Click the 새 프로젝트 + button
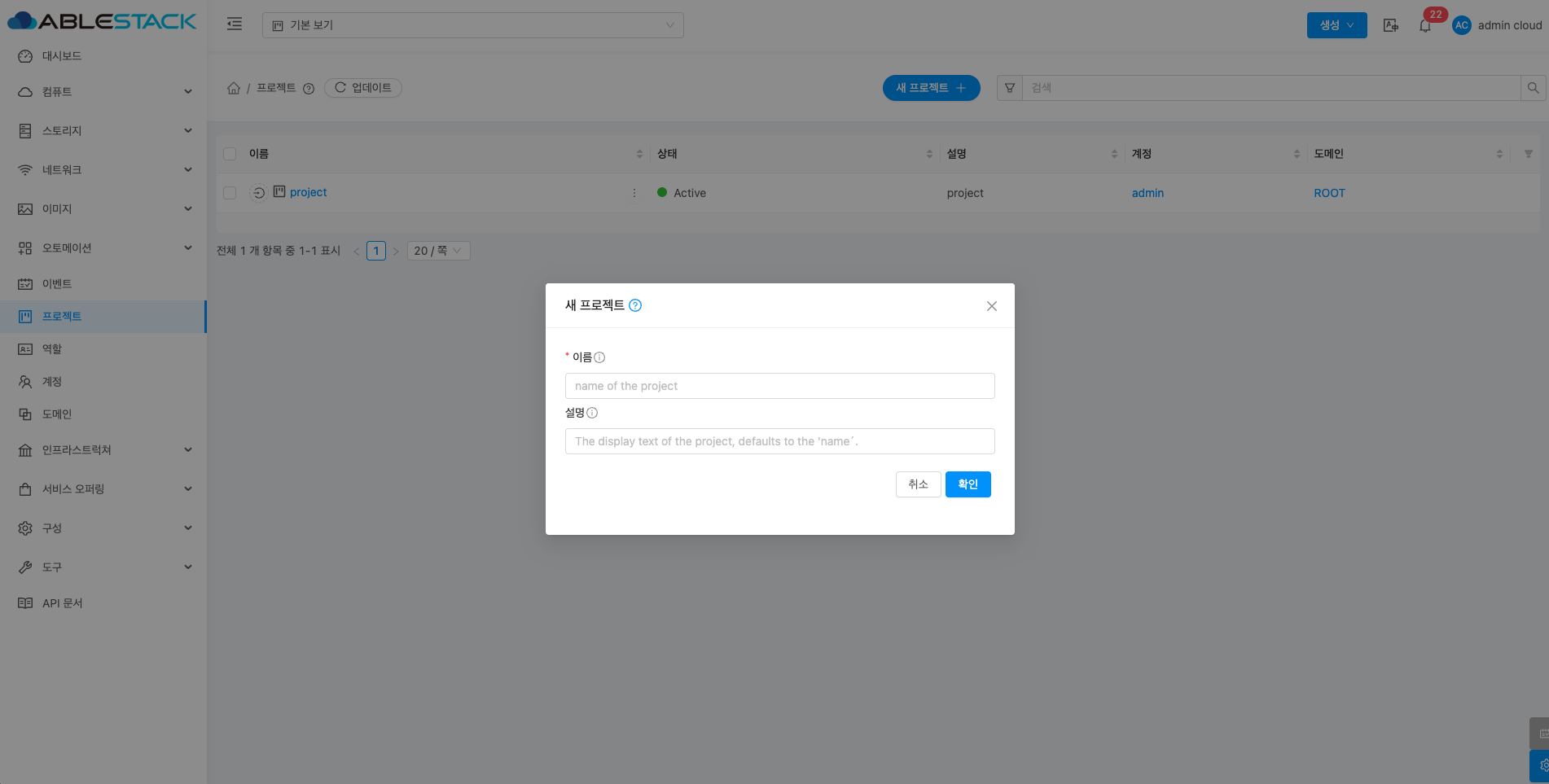 click(932, 88)
